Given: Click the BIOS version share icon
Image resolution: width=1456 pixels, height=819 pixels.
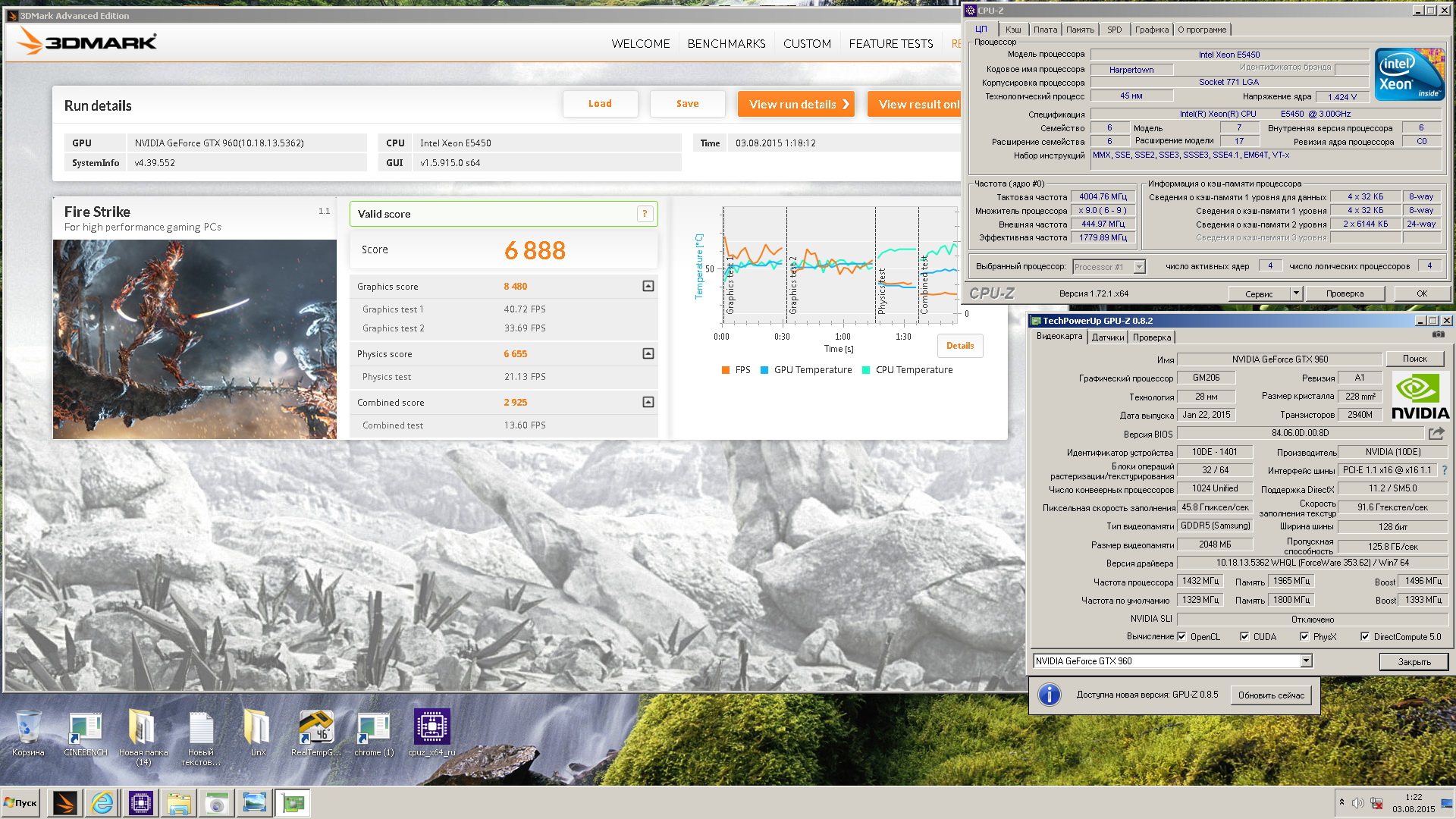Looking at the screenshot, I should pyautogui.click(x=1436, y=434).
